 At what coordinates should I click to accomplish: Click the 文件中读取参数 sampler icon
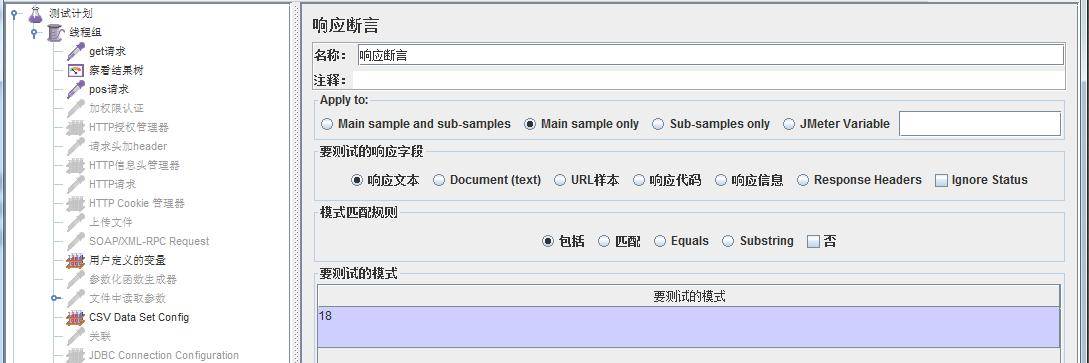76,298
